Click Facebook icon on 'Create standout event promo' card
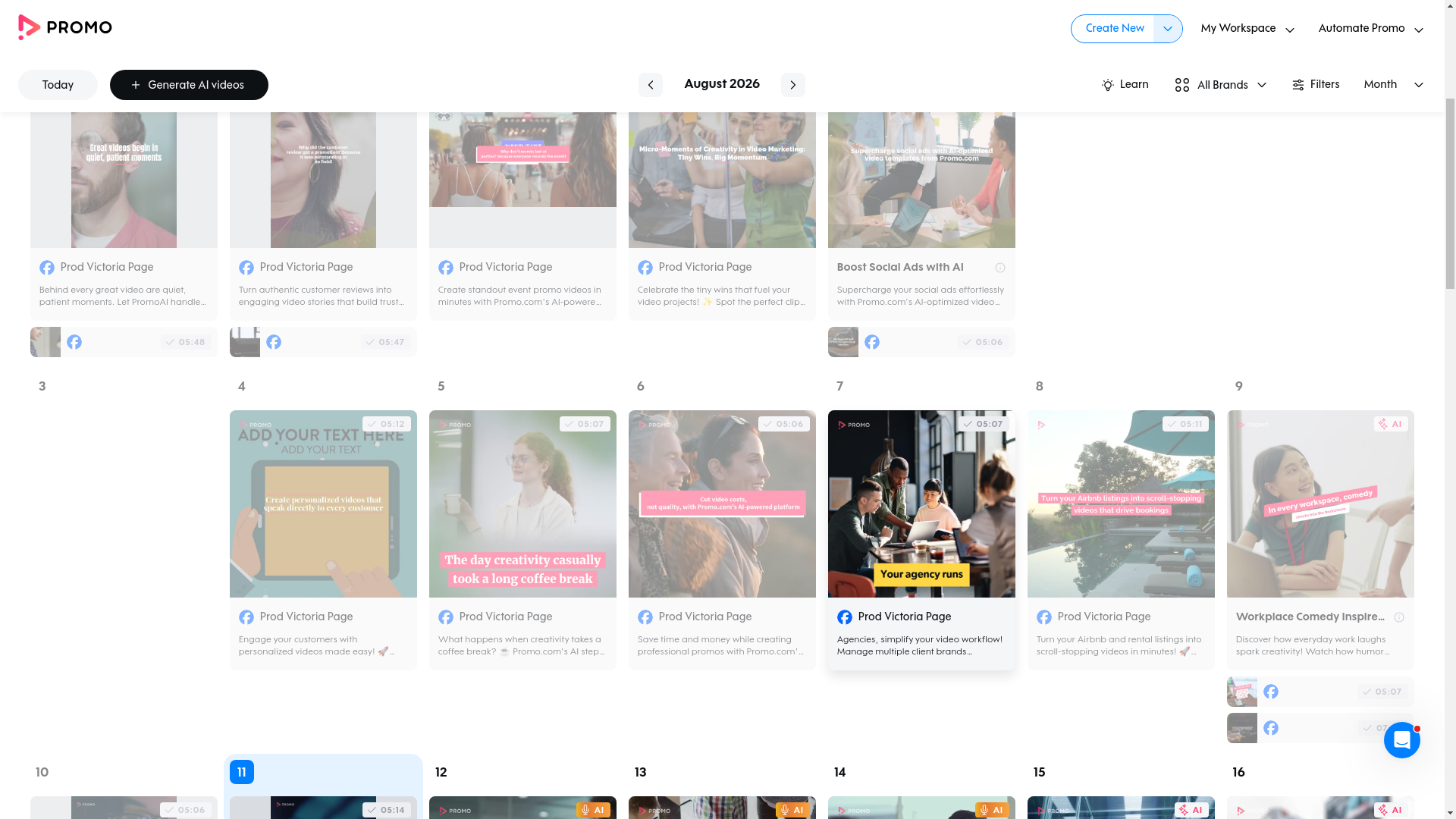 (x=446, y=268)
